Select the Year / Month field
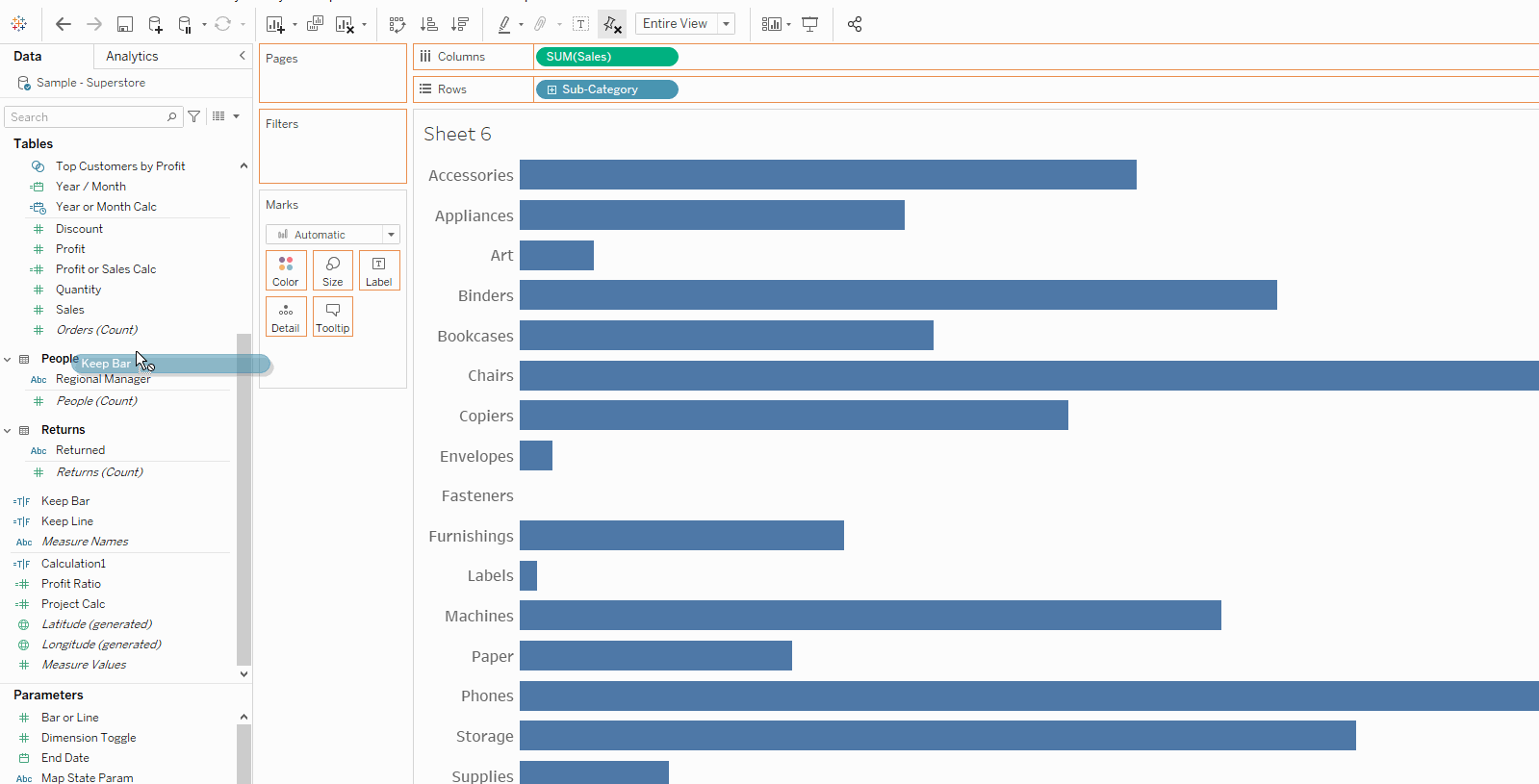 pos(90,187)
